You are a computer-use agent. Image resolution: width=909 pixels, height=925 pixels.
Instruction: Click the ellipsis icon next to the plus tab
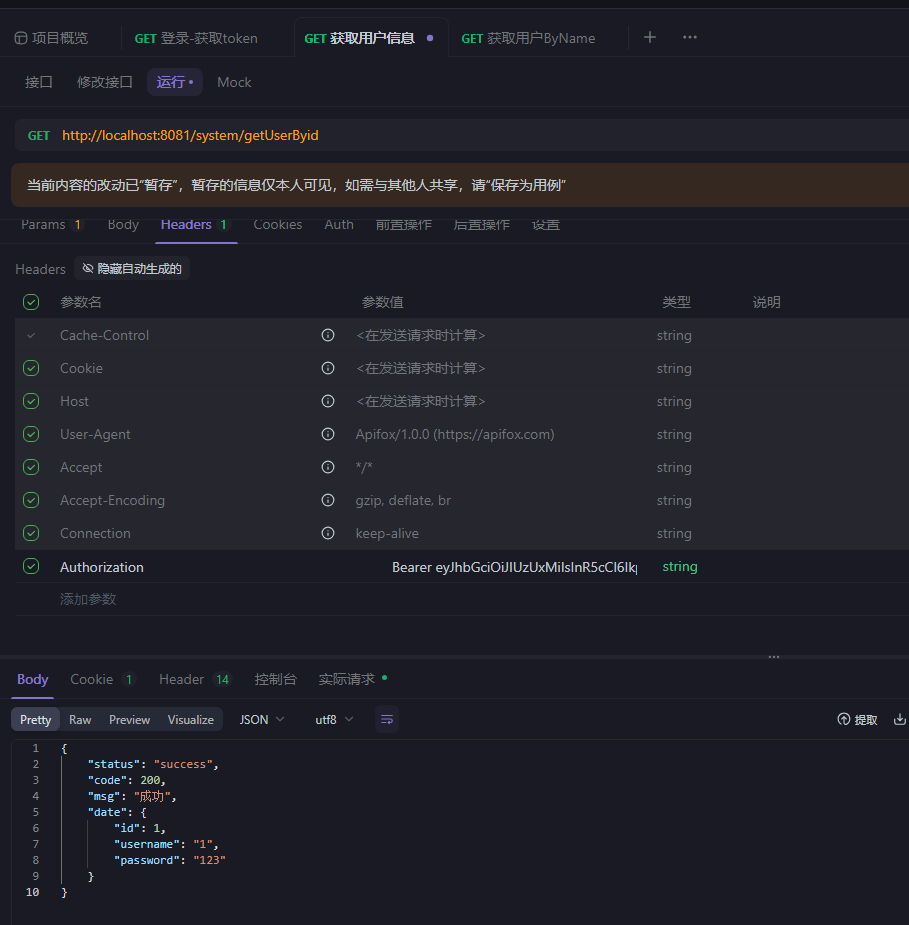tap(689, 37)
